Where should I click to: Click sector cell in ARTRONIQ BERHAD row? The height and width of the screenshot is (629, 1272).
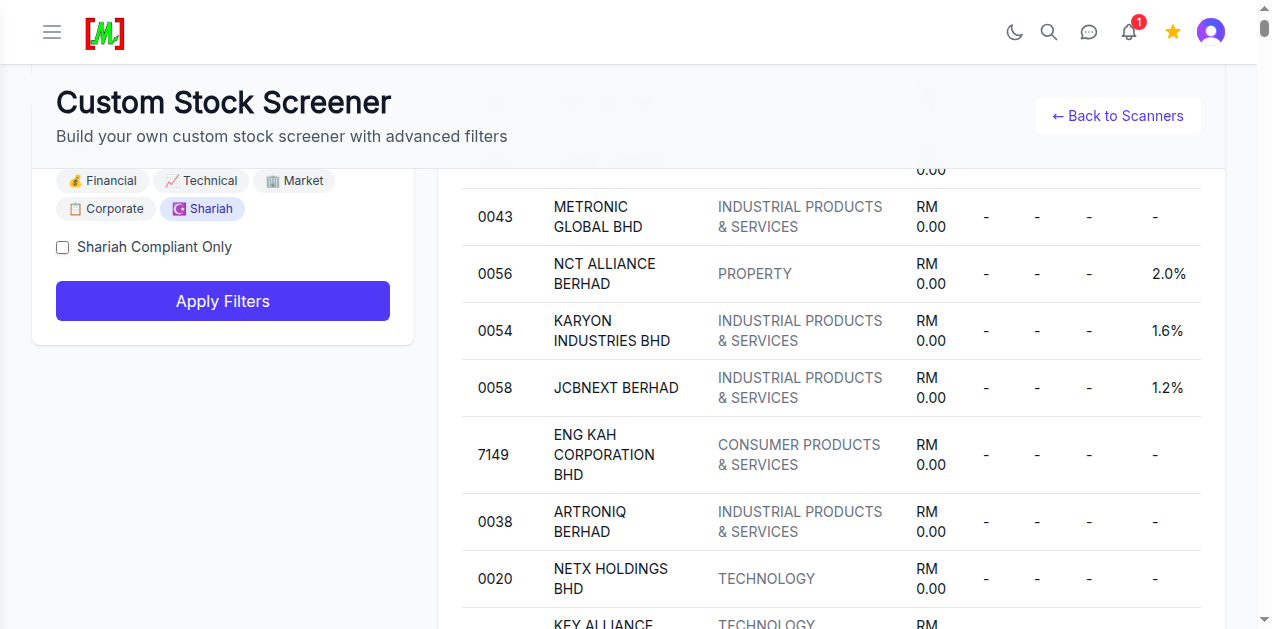pyautogui.click(x=800, y=522)
